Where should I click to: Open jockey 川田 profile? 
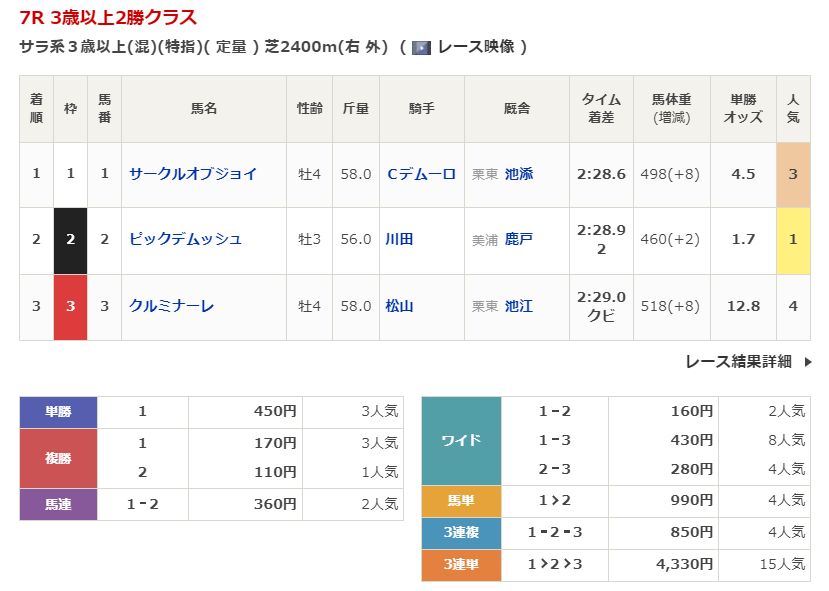pyautogui.click(x=399, y=240)
